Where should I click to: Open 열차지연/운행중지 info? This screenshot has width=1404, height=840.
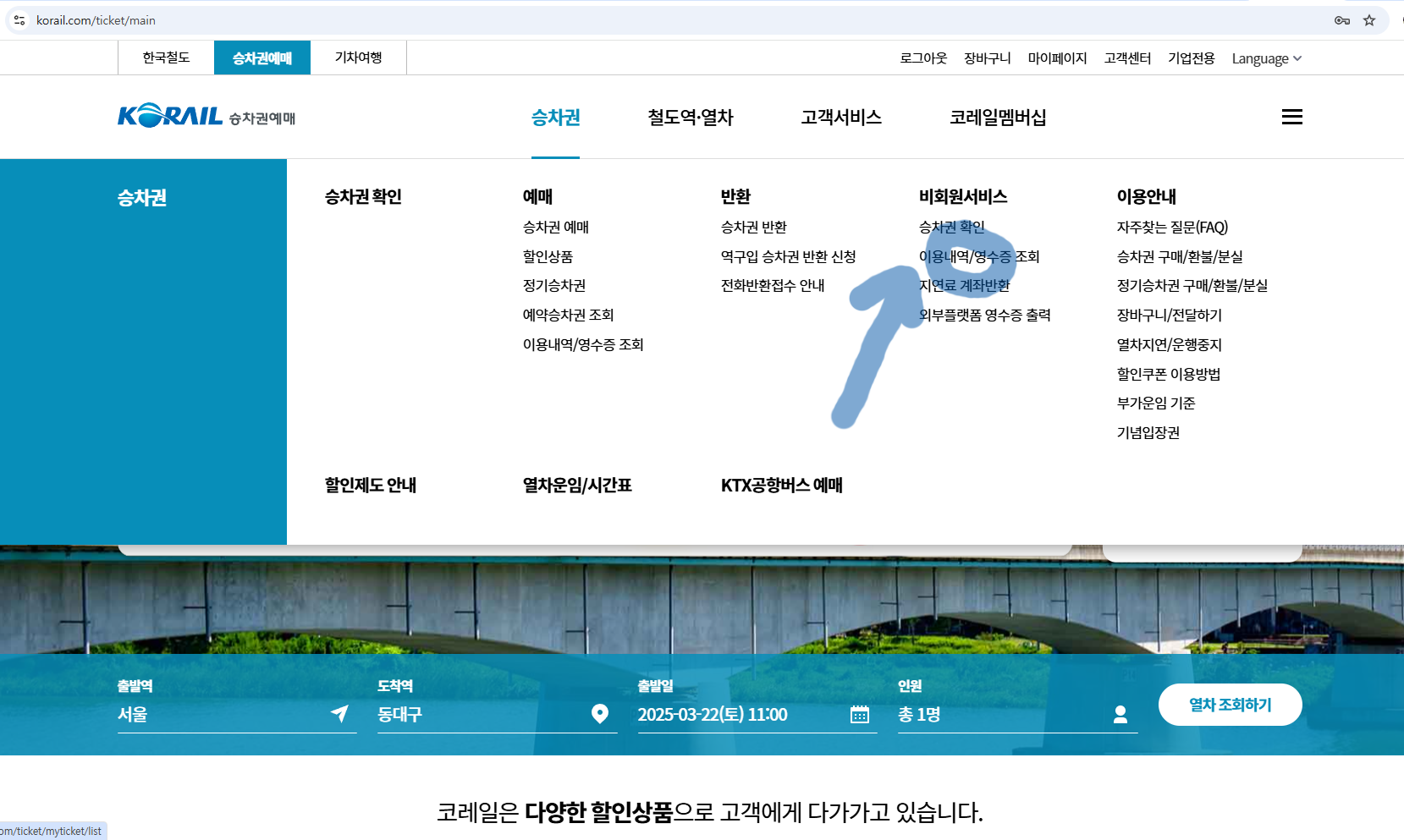pos(1170,344)
